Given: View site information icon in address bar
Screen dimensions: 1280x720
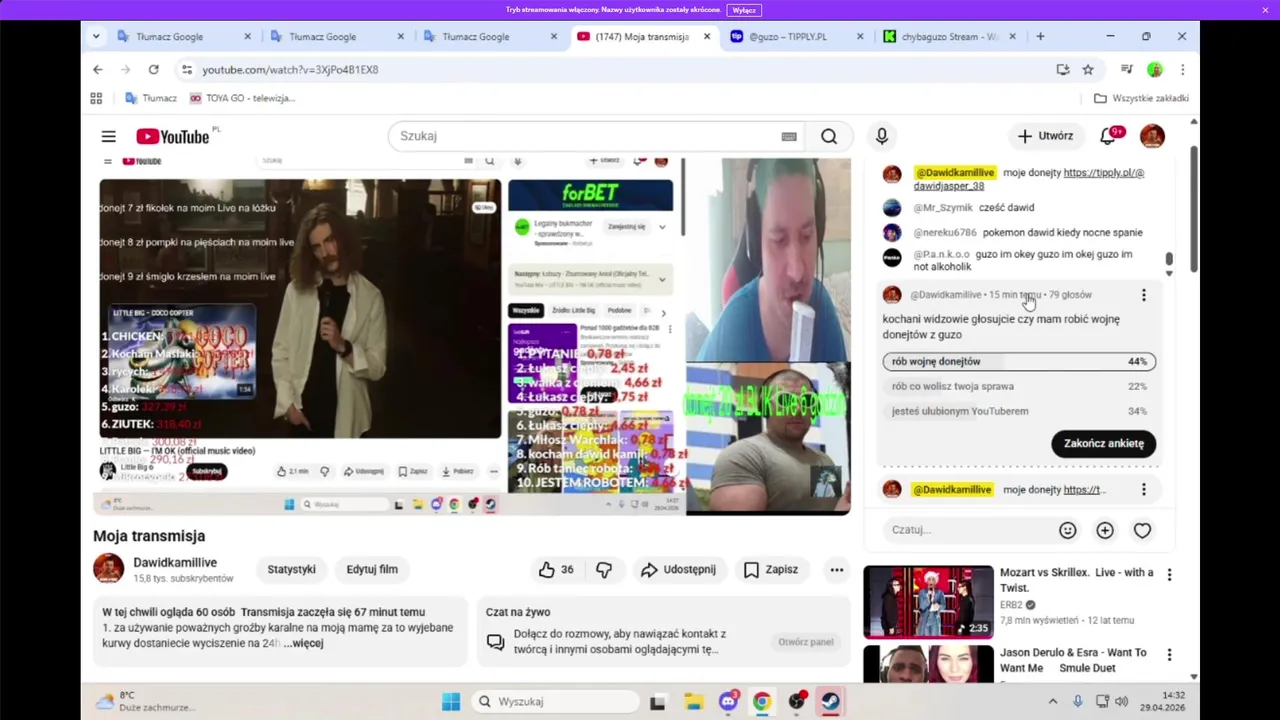Looking at the screenshot, I should pos(186,69).
